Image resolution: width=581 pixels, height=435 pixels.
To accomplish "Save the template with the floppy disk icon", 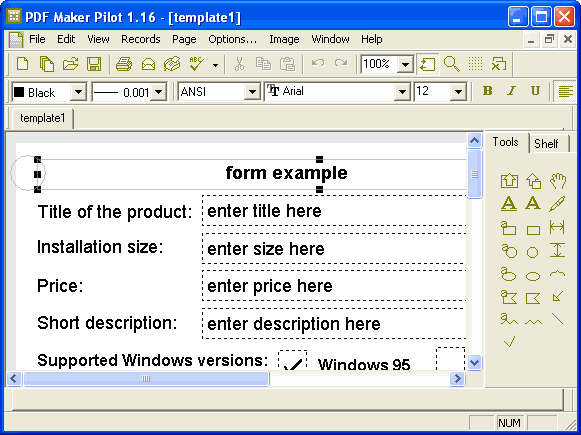I will [94, 64].
